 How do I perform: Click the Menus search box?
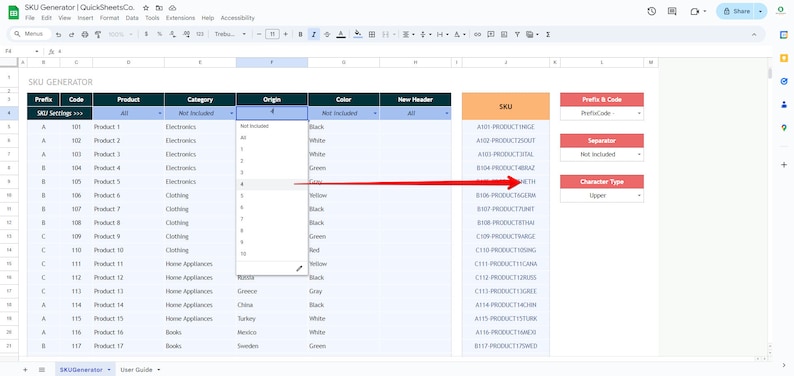click(30, 34)
